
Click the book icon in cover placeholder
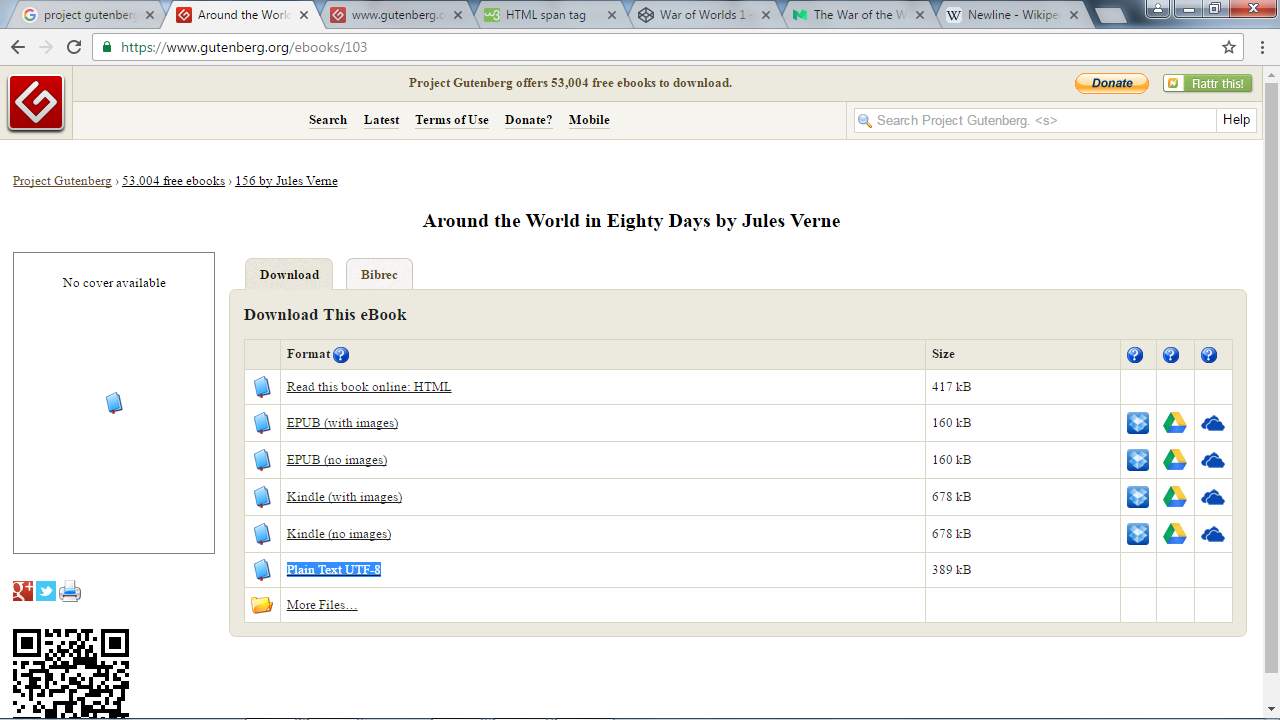point(114,403)
